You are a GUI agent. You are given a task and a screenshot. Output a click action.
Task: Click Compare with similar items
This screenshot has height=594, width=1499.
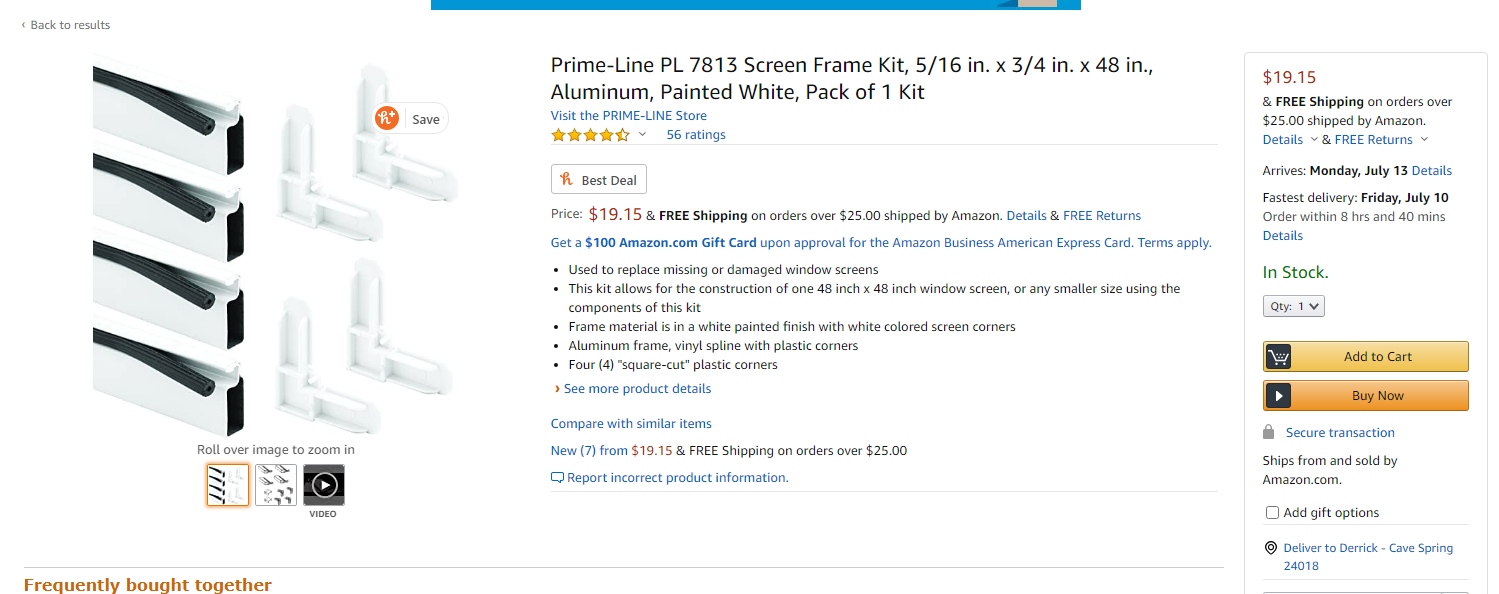coord(631,423)
